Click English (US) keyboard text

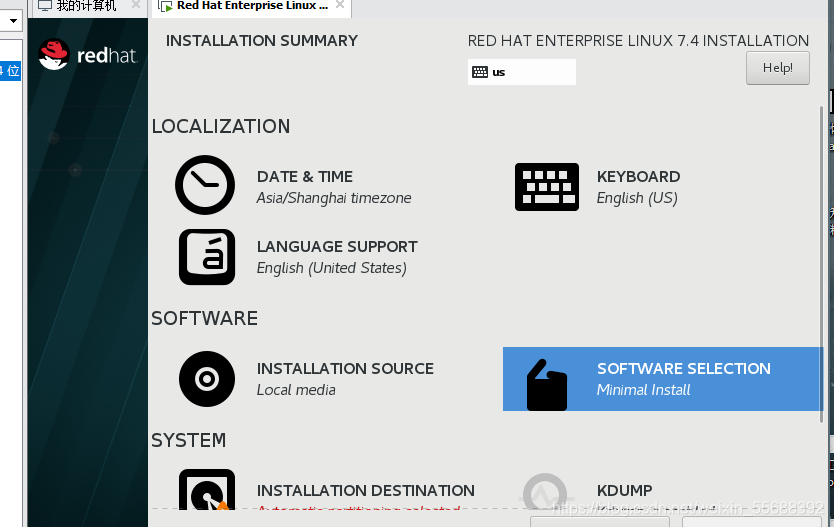click(637, 198)
